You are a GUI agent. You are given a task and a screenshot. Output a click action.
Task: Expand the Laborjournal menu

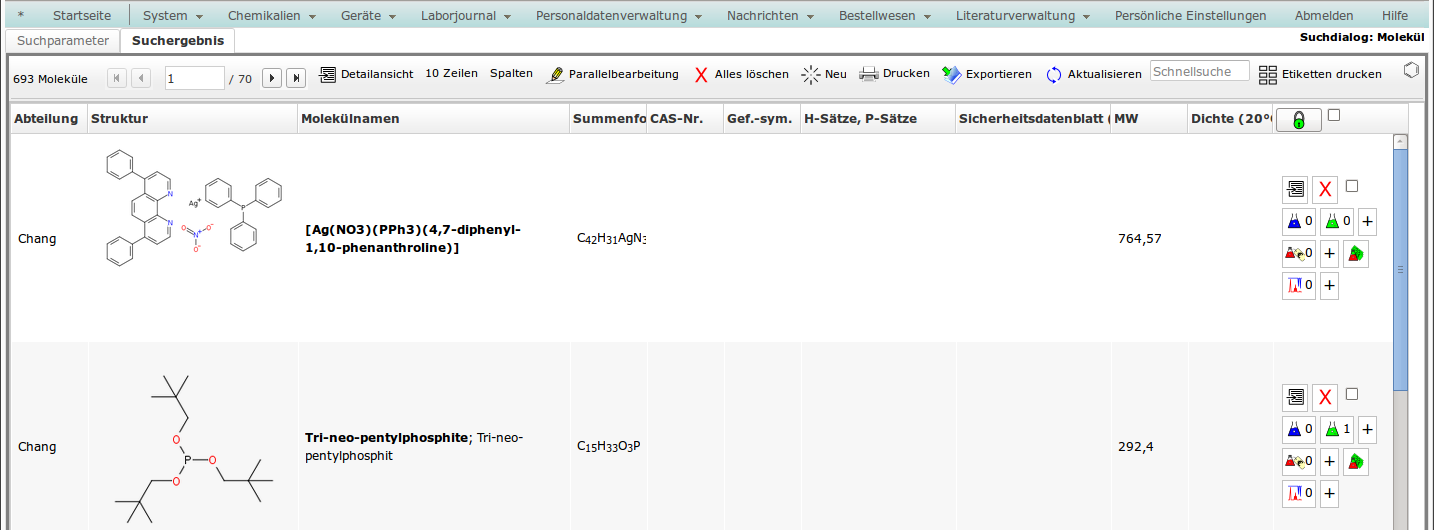click(466, 16)
